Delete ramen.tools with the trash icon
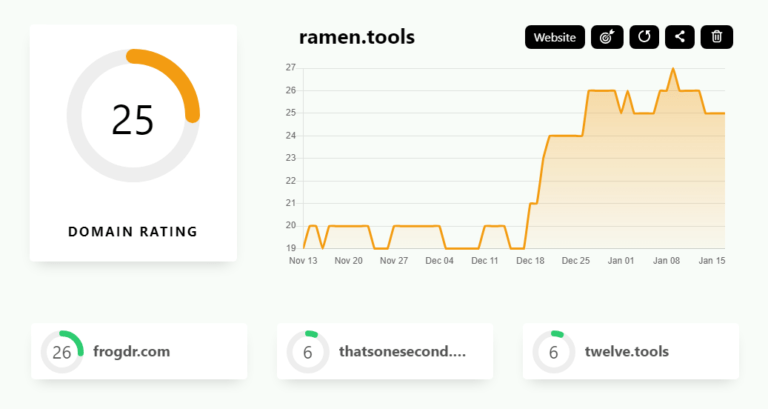 717,37
